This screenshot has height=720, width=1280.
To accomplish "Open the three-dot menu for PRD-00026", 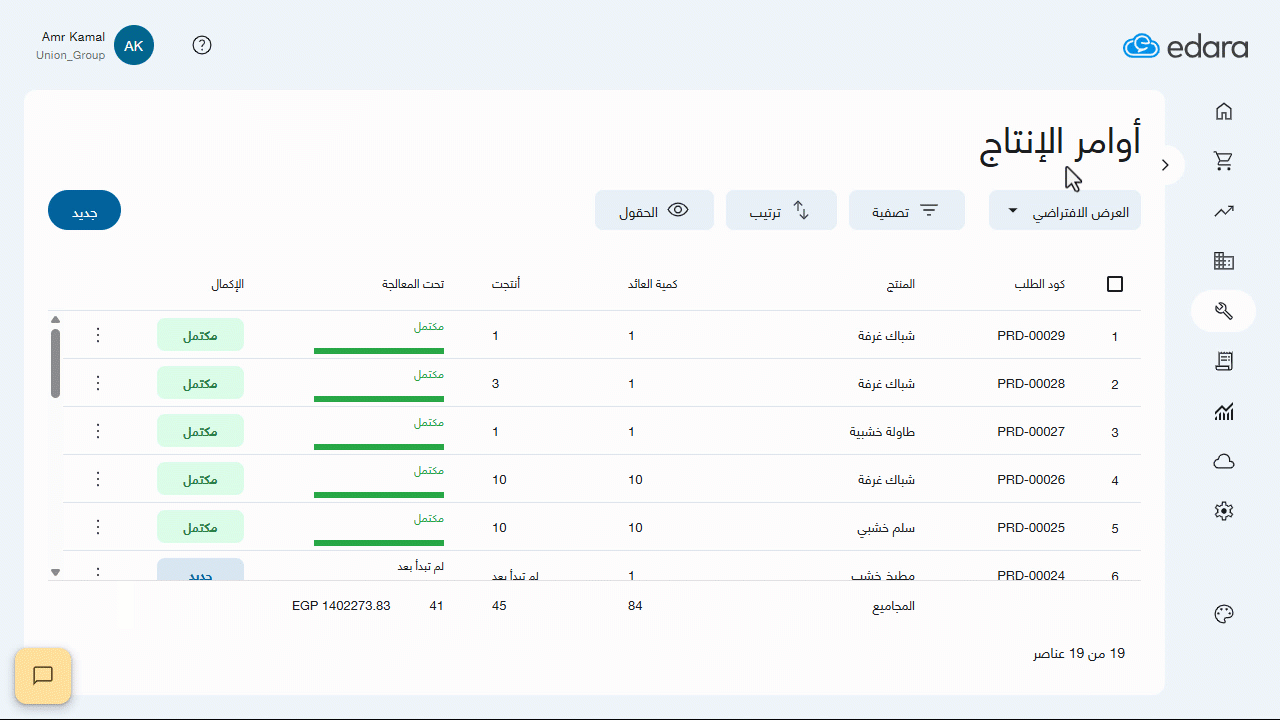I will (98, 479).
